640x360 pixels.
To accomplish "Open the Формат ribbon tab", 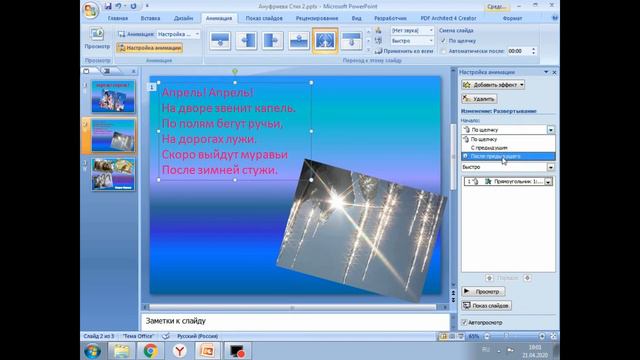I will (512, 18).
